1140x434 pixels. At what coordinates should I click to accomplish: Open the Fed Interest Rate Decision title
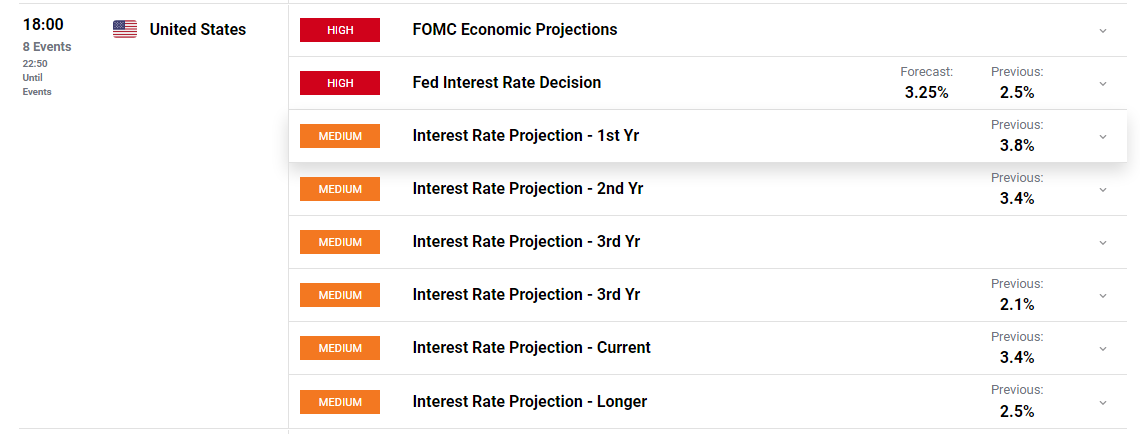[506, 83]
